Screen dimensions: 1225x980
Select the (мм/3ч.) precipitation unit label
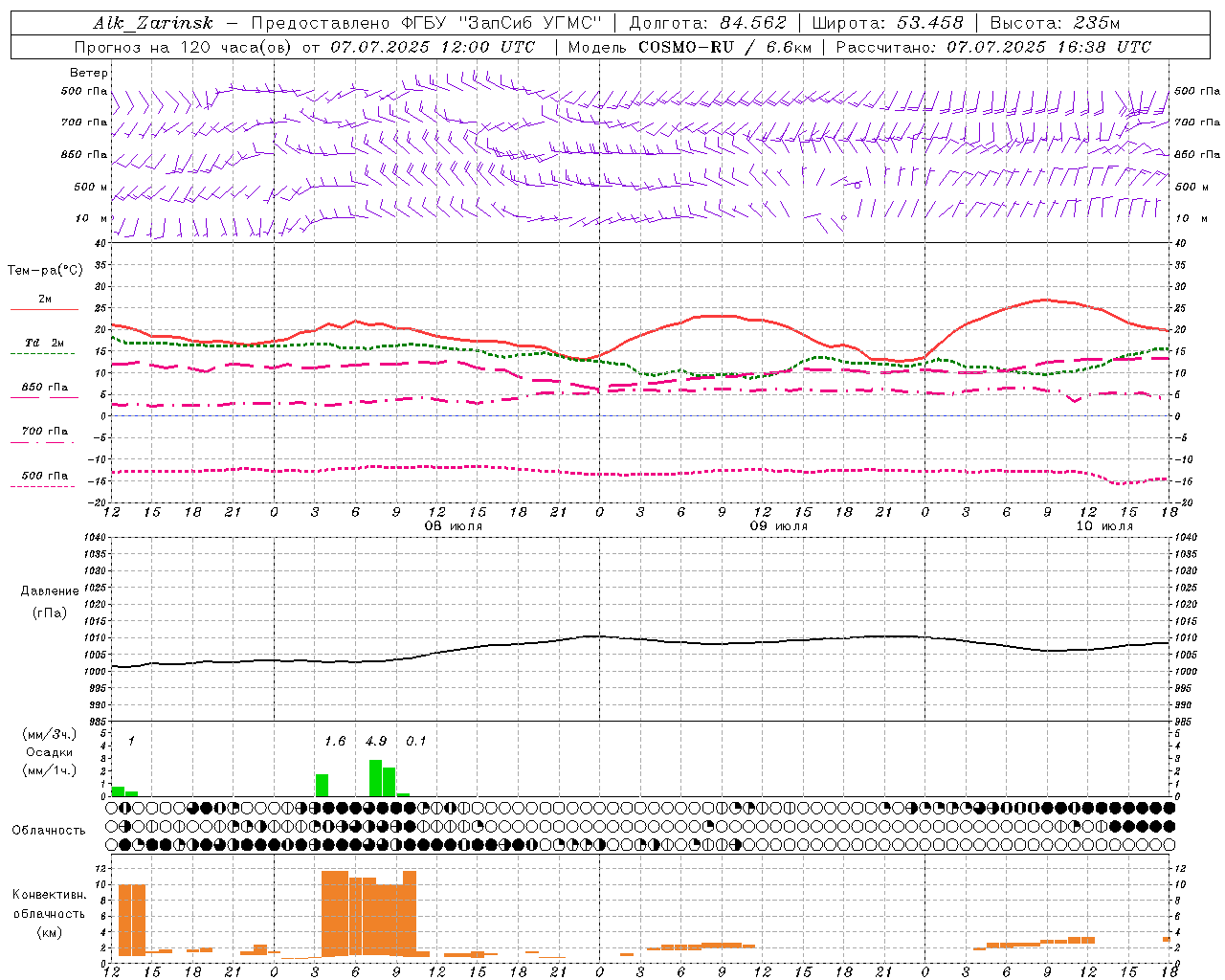[50, 734]
